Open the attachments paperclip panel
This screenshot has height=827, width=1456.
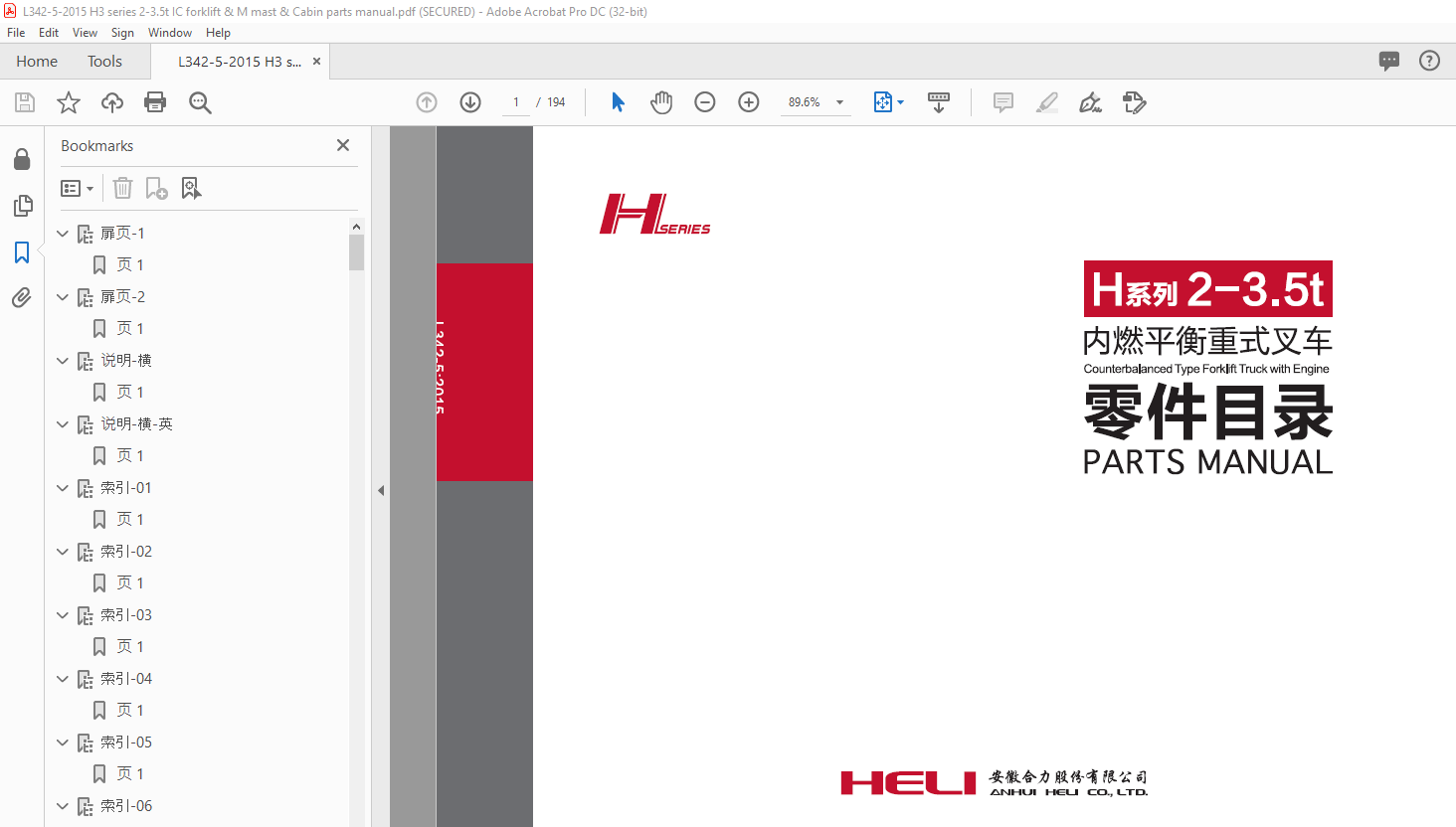pos(22,297)
